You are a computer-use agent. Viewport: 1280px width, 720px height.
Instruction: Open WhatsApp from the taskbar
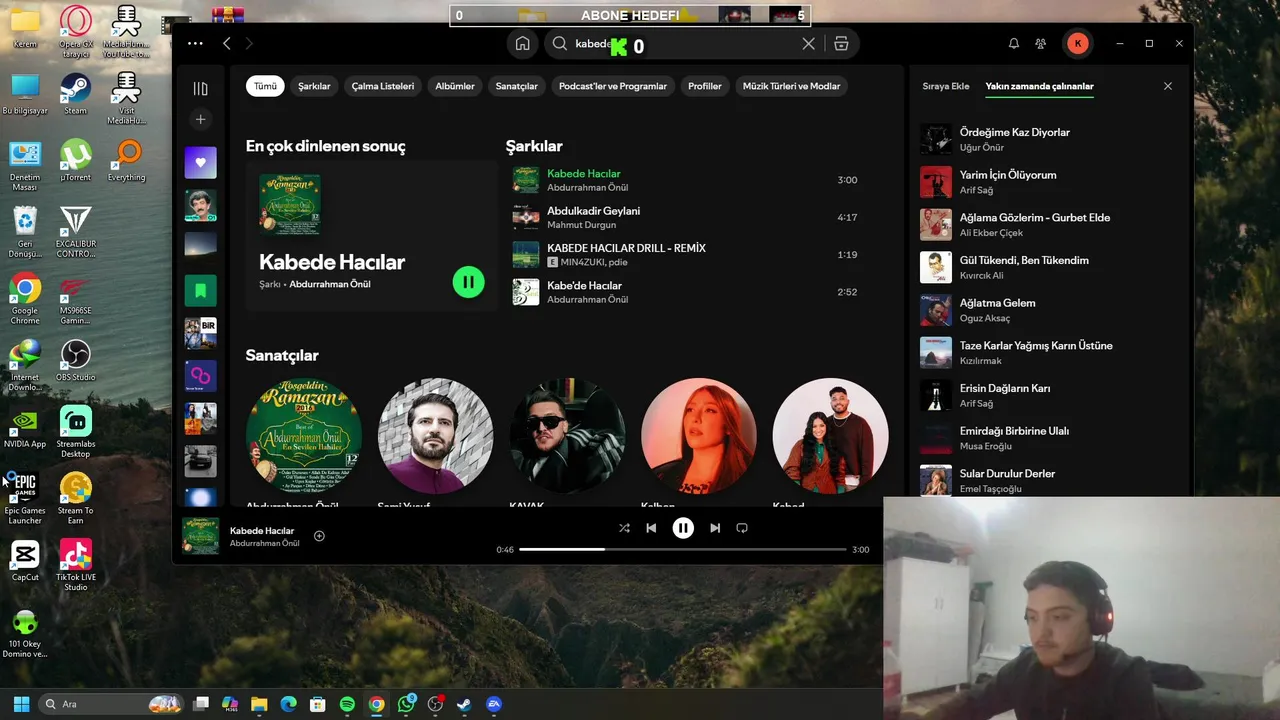[406, 704]
